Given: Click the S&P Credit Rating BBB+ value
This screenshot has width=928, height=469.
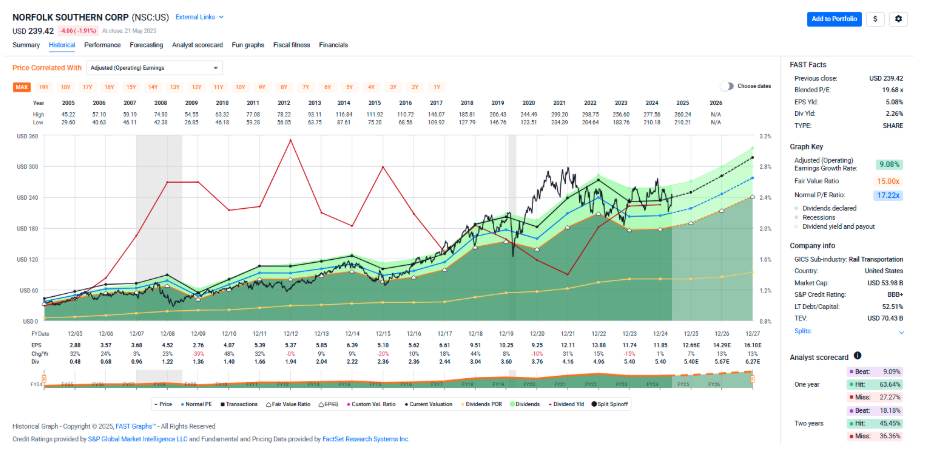Looking at the screenshot, I should click(895, 295).
